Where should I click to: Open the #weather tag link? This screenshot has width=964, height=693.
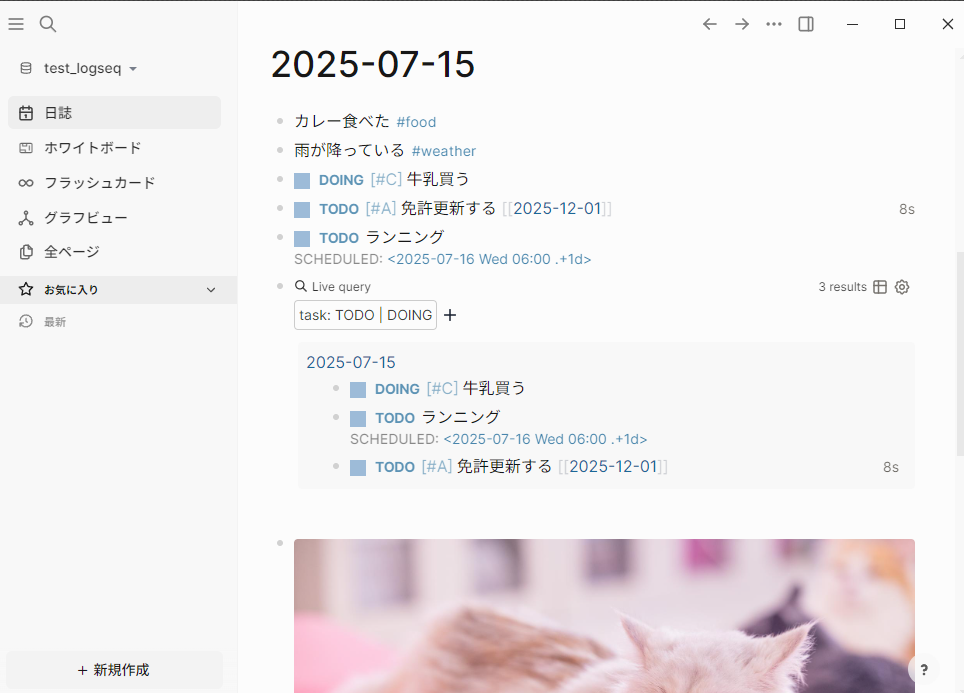[444, 151]
